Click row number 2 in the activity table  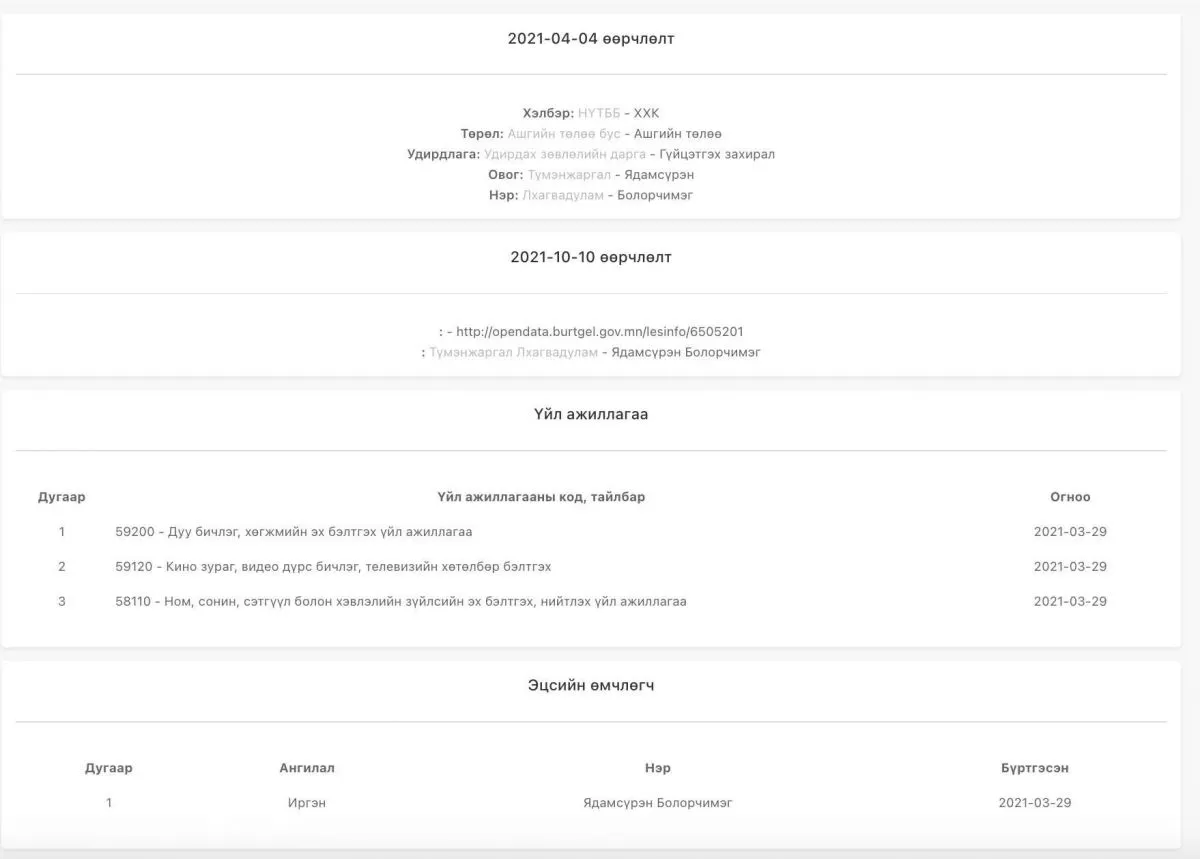[x=62, y=567]
